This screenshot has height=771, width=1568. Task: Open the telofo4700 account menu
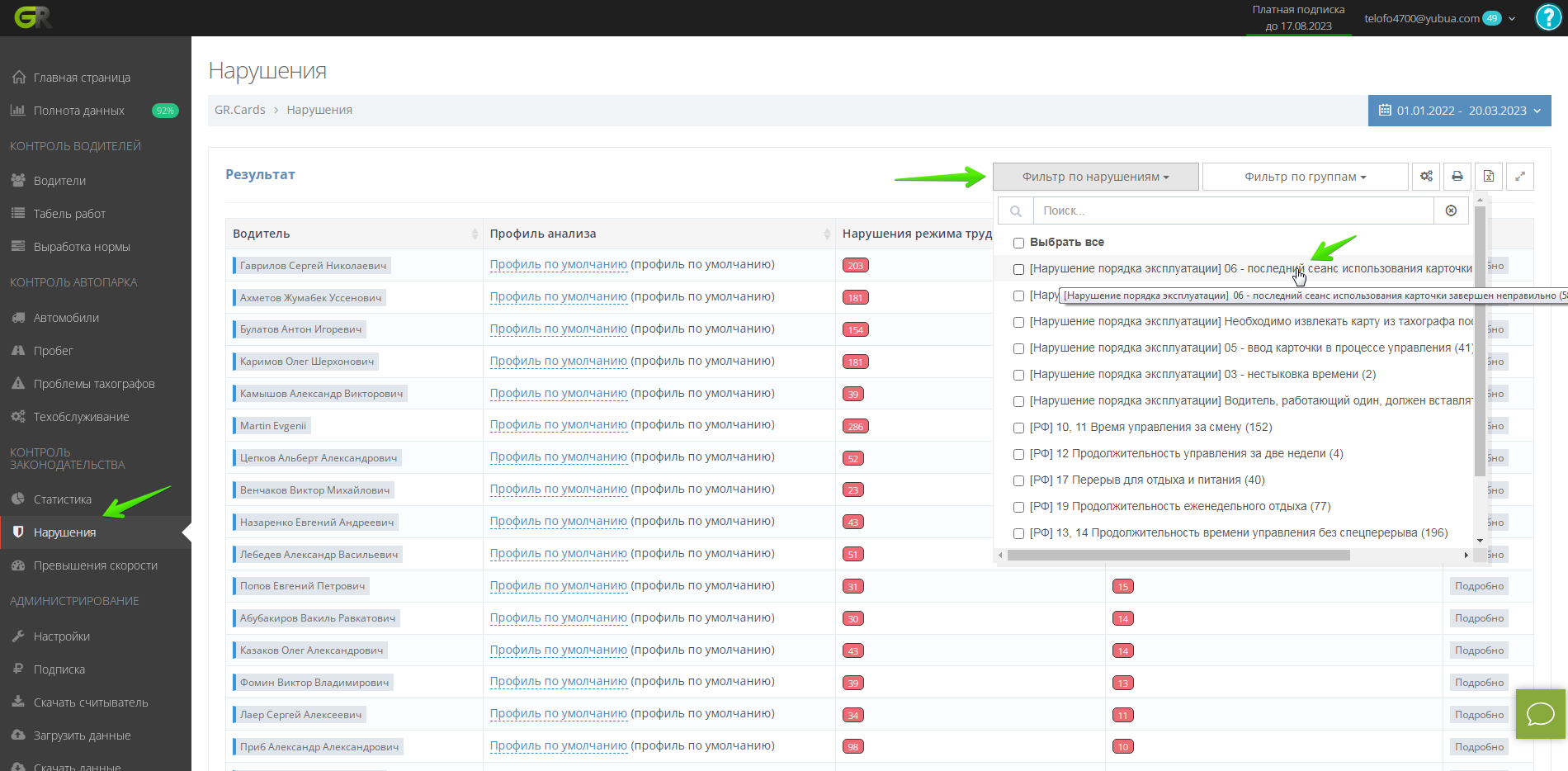[x=1439, y=18]
